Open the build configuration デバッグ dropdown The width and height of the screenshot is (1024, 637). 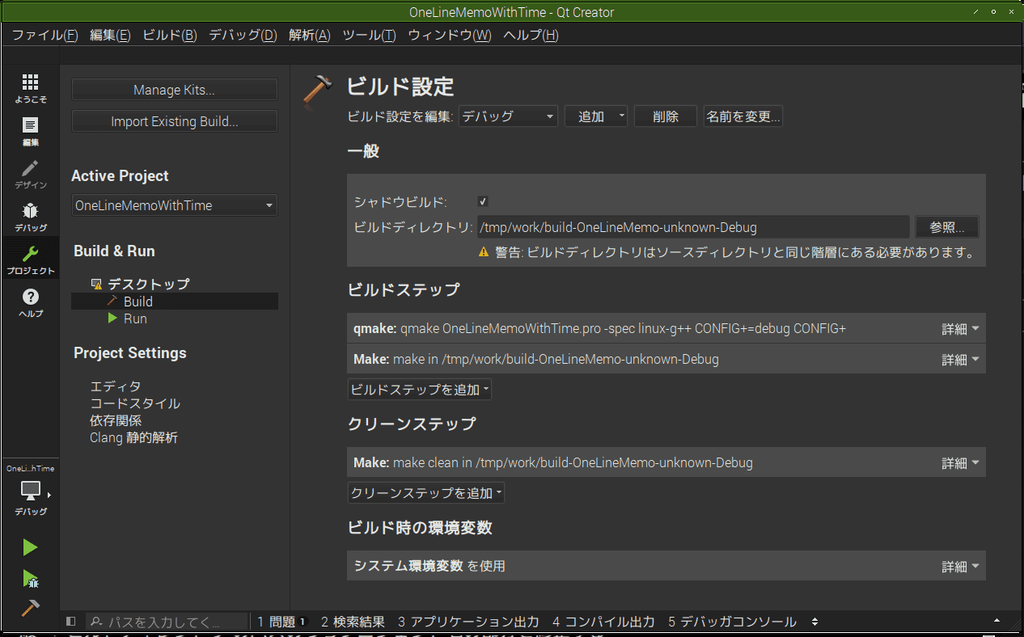(508, 116)
